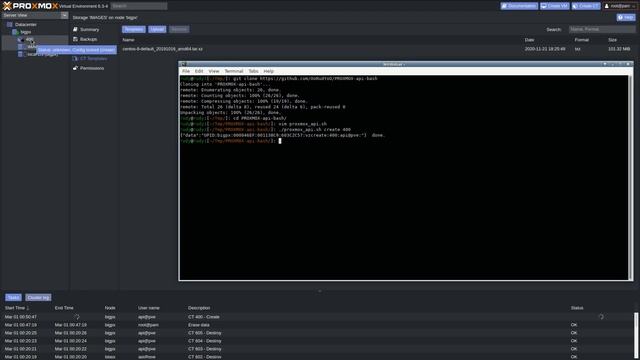Viewport: 640px width, 360px height.
Task: Click the bigpx node icon
Action: click(15, 32)
